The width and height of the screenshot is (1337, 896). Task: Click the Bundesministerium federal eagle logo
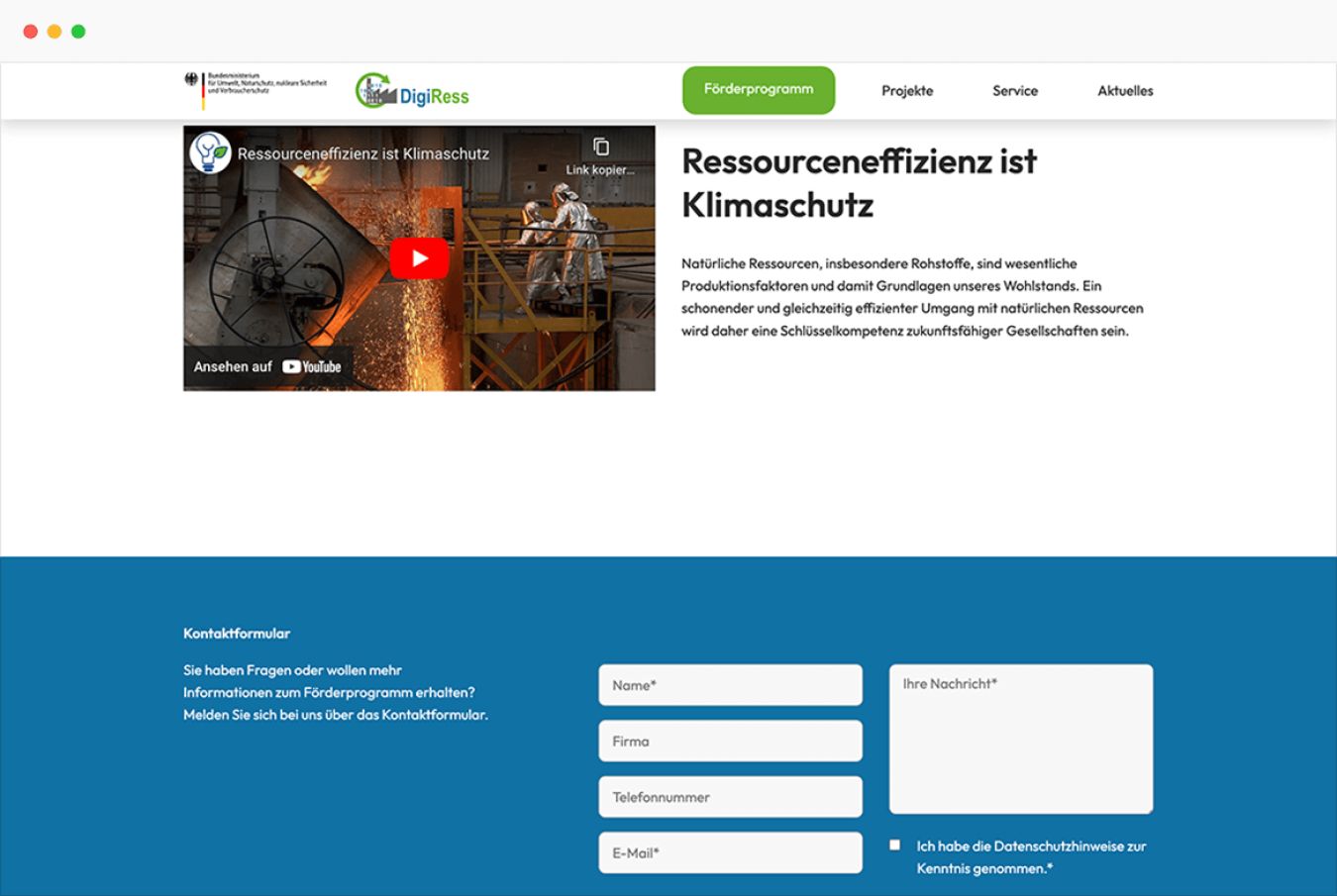[x=192, y=80]
